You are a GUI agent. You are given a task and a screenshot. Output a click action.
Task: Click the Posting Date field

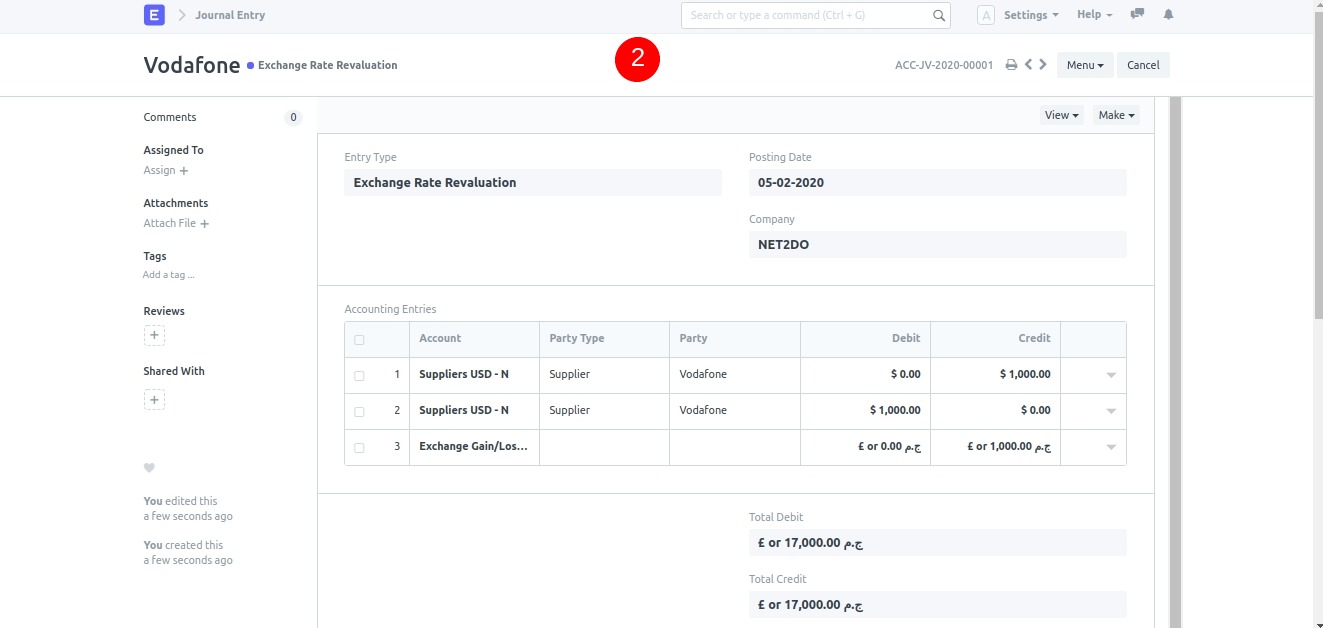point(938,182)
